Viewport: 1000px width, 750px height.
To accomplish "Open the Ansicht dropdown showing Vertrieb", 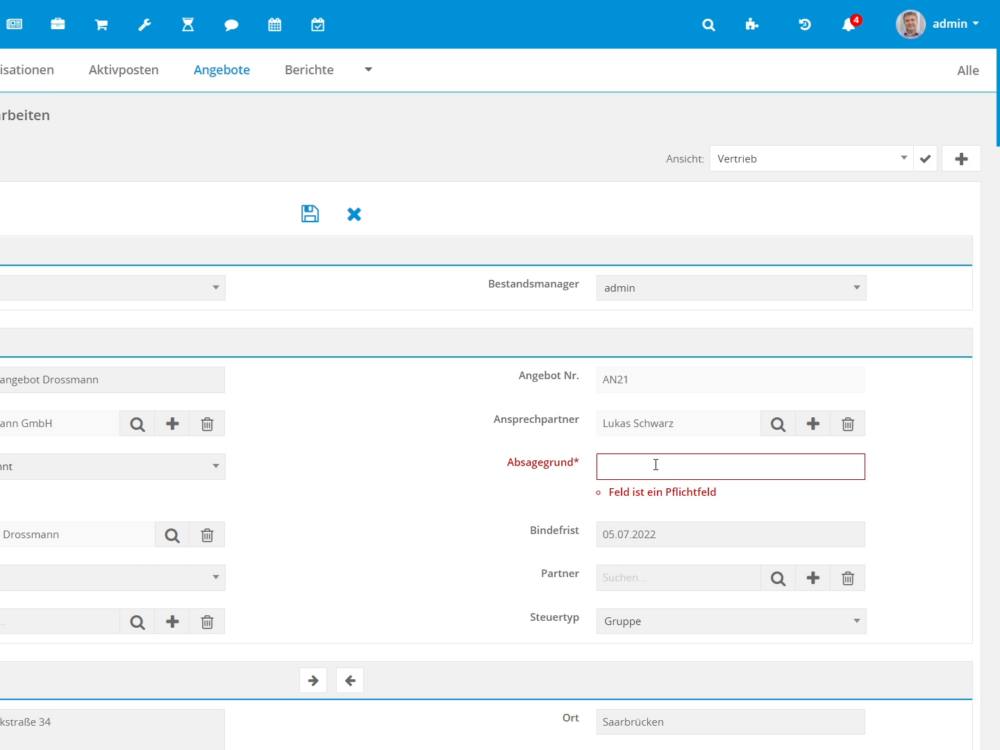I will (x=810, y=159).
